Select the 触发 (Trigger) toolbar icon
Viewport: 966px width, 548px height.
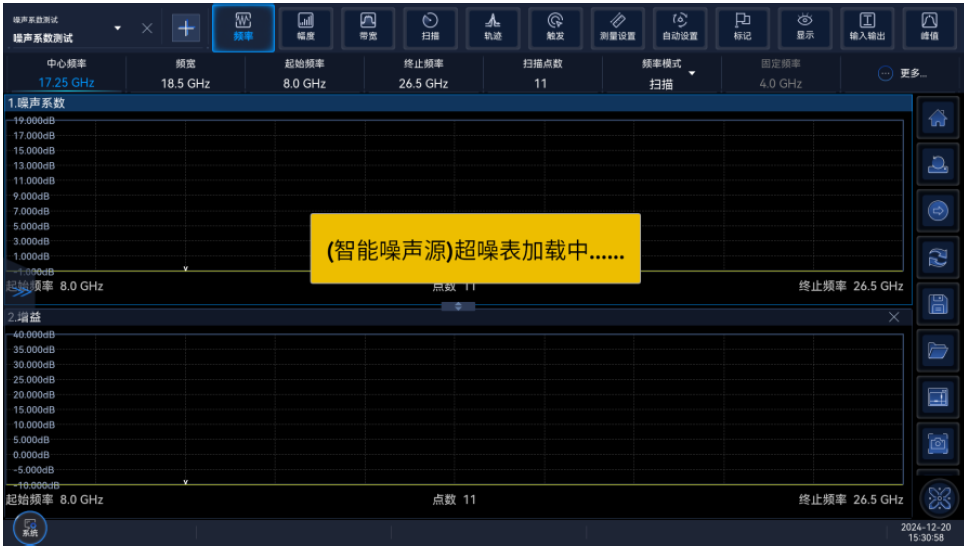click(555, 27)
